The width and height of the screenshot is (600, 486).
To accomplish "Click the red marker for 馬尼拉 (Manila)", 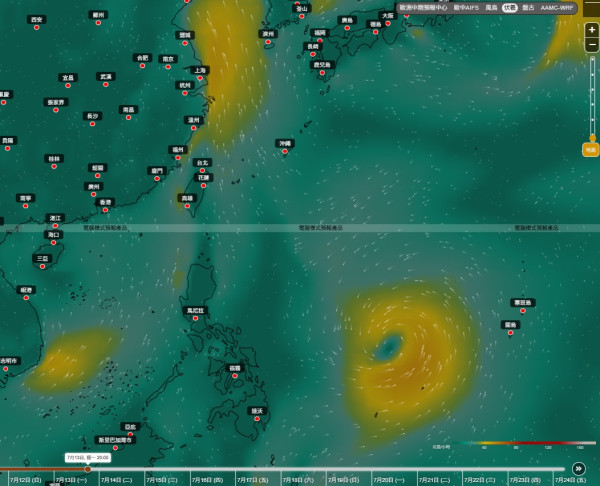I will click(x=195, y=318).
